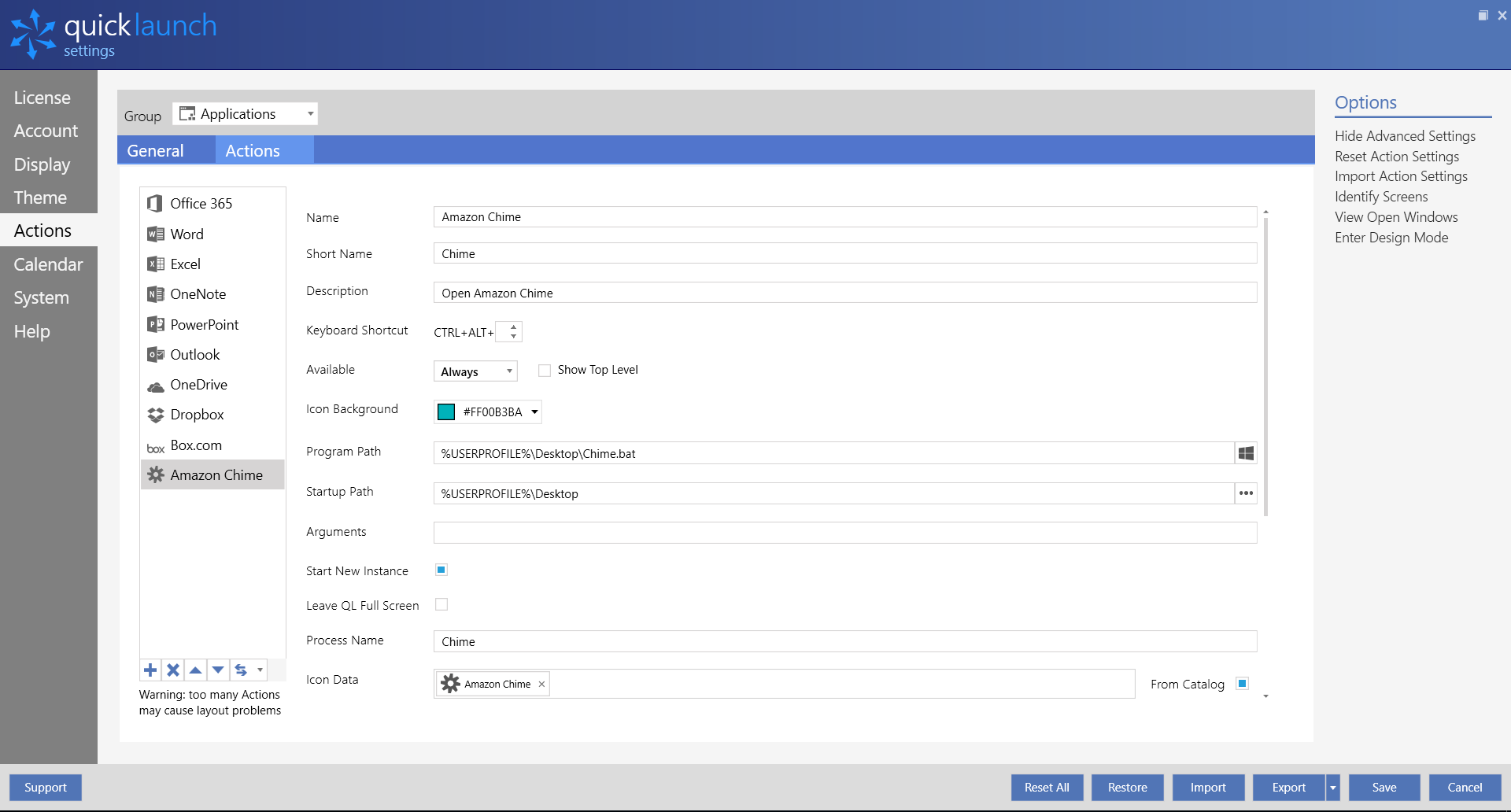Click Identify Screens option
The height and width of the screenshot is (812, 1511).
pyautogui.click(x=1381, y=197)
